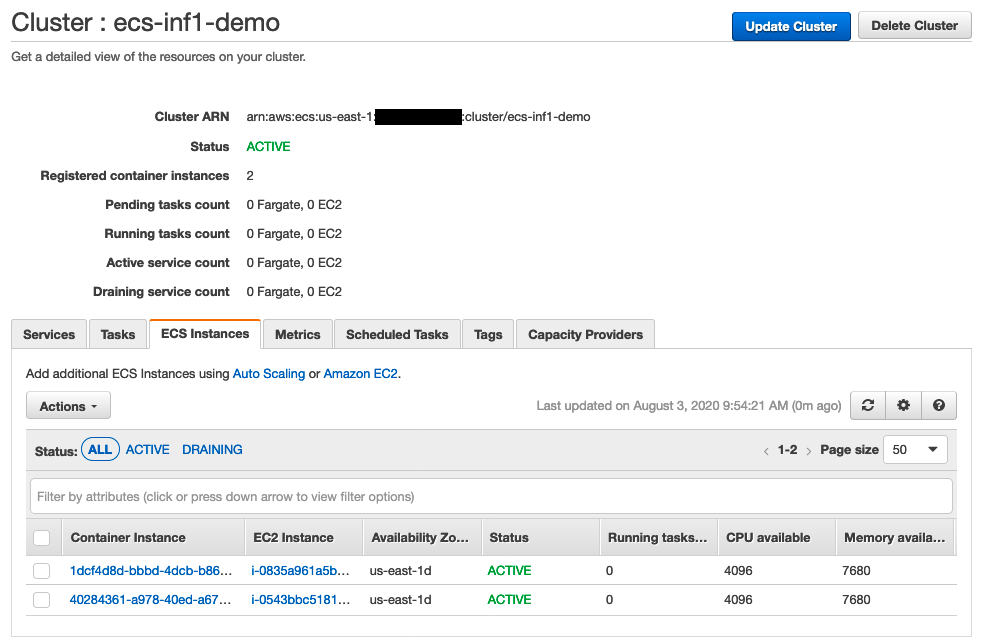Check the 40284361 container instance row
Image resolution: width=982 pixels, height=643 pixels.
42,600
